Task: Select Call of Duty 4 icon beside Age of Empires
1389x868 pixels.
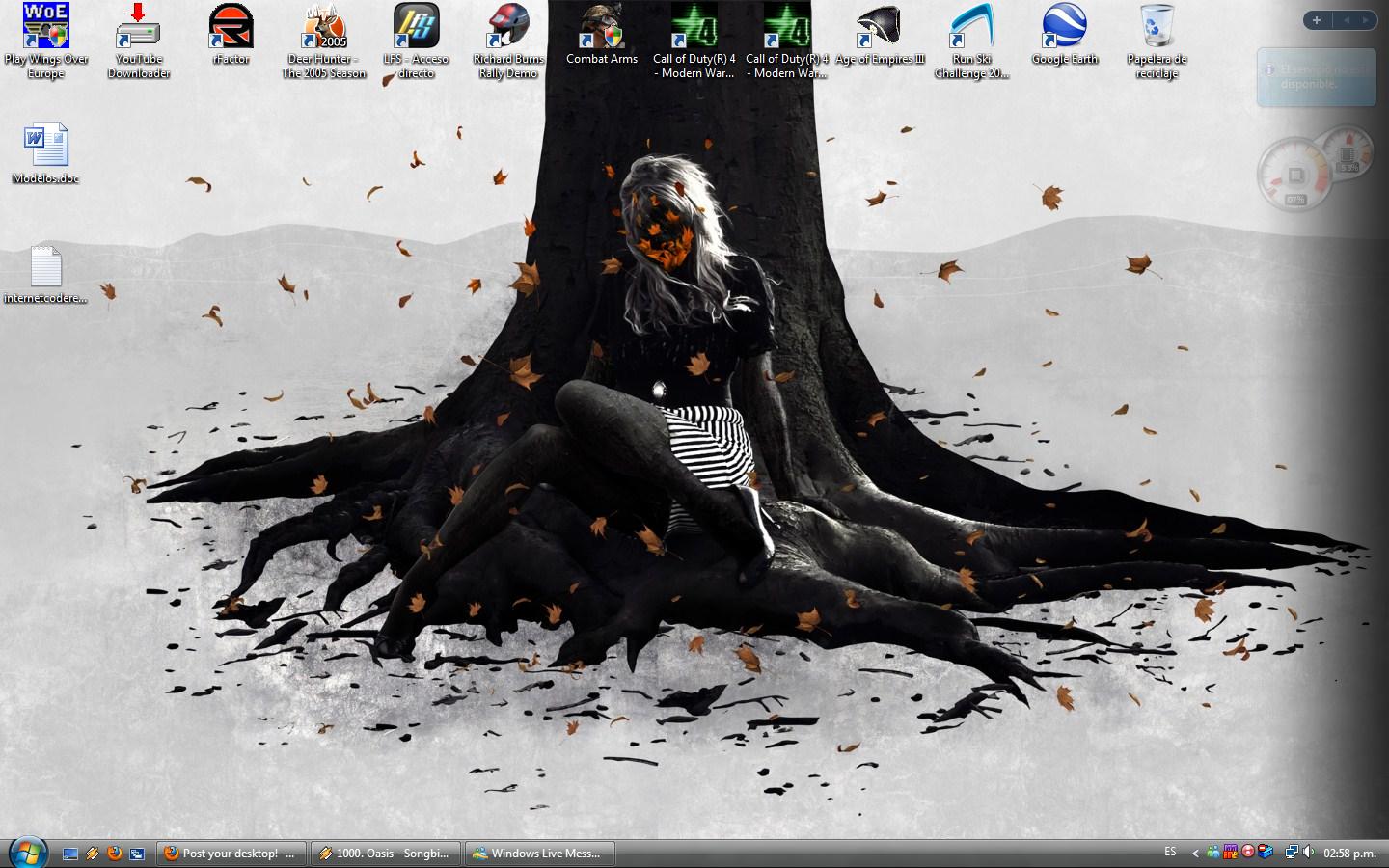Action: [x=787, y=41]
